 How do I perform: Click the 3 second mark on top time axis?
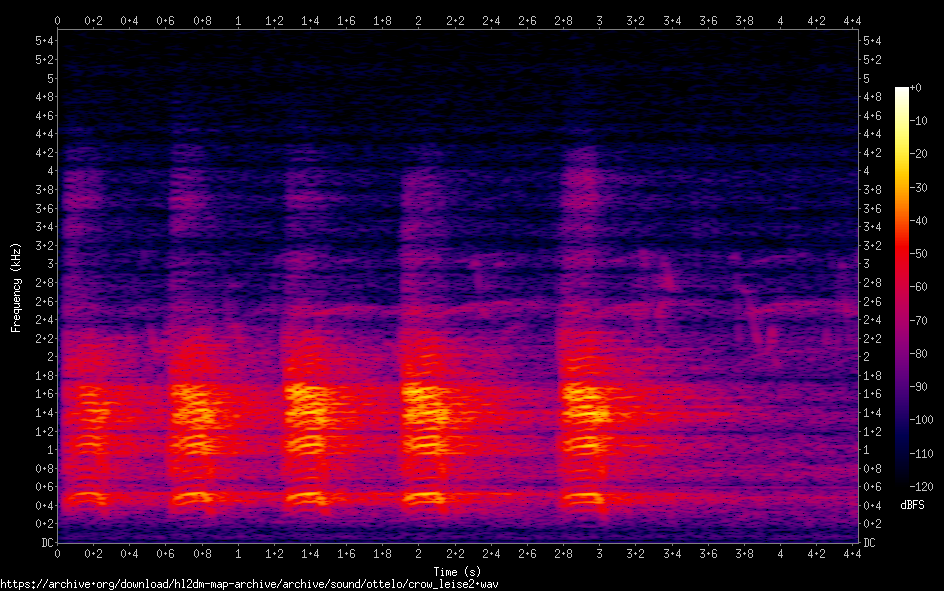coord(599,20)
